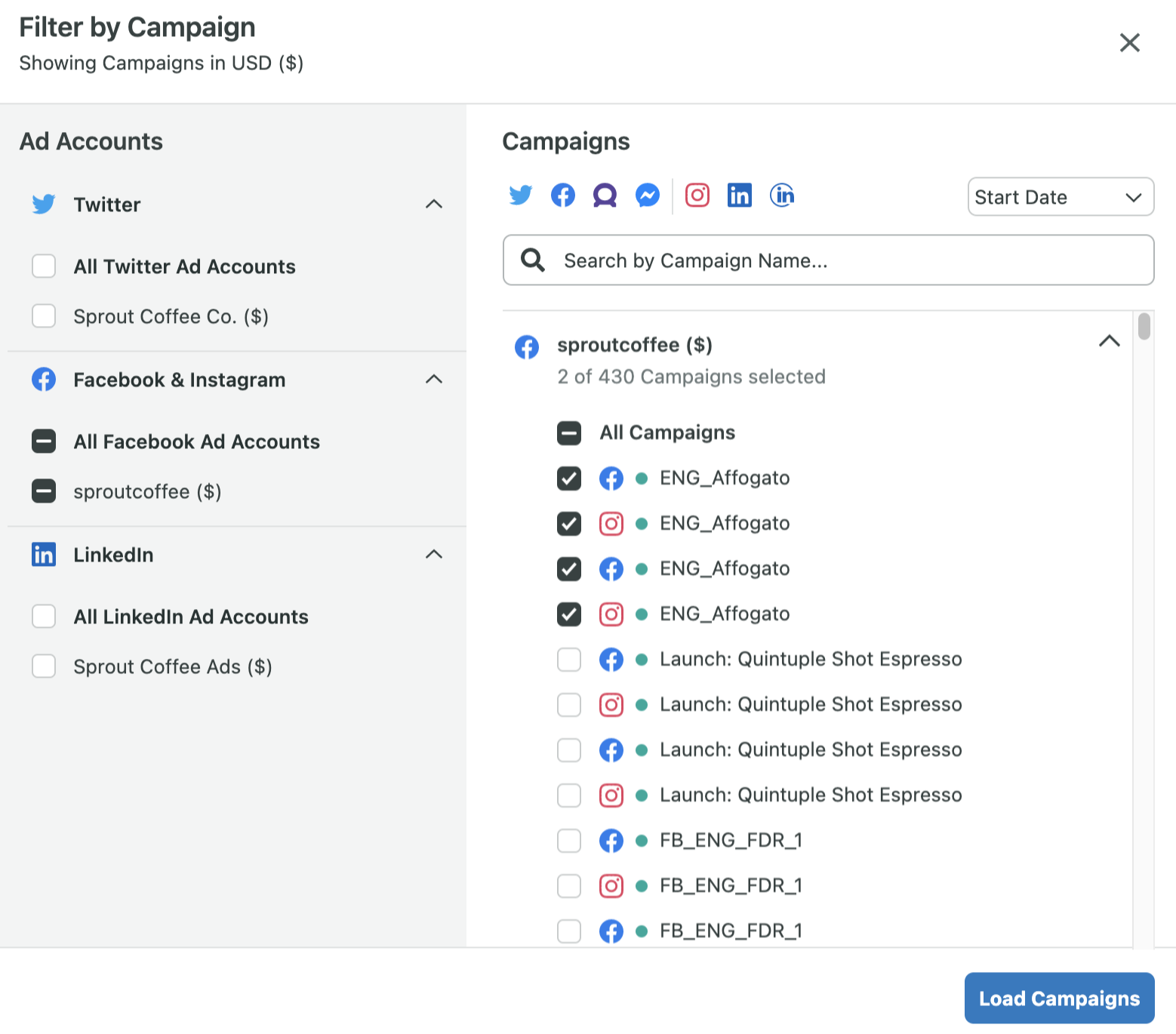Filter campaigns by the square LinkedIn icon
This screenshot has width=1176, height=1034.
pyautogui.click(x=740, y=195)
